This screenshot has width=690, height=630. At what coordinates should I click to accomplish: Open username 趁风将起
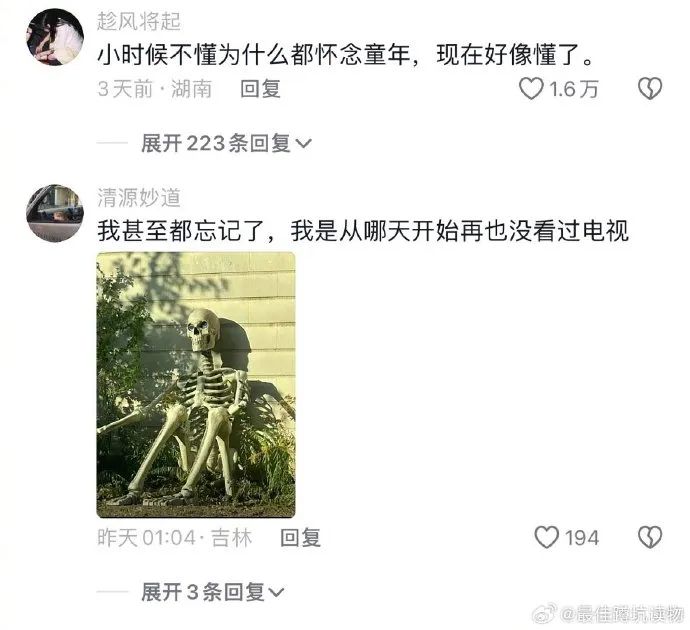pos(139,22)
